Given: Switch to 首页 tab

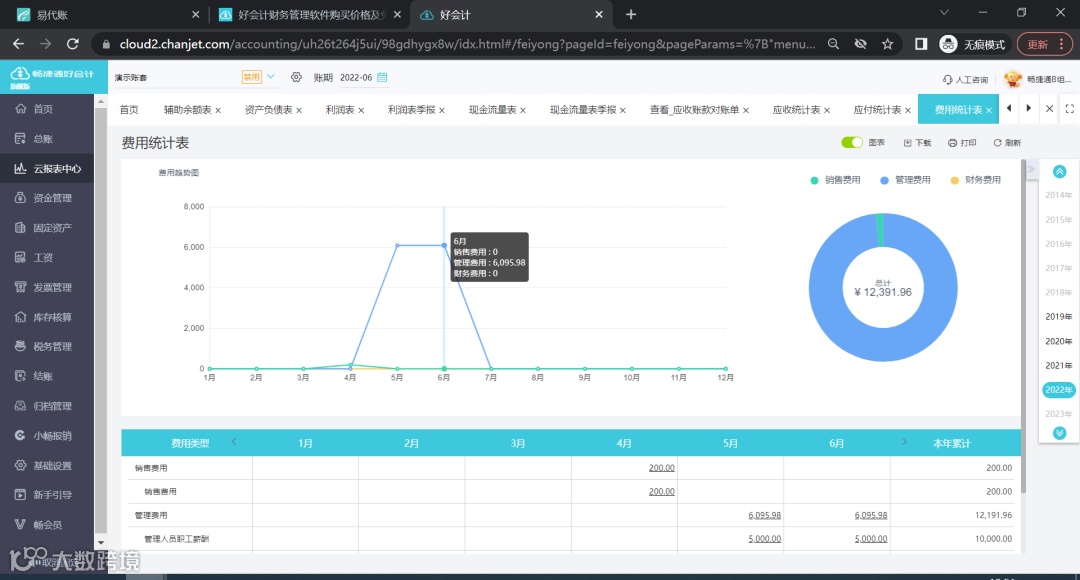Looking at the screenshot, I should pyautogui.click(x=129, y=110).
